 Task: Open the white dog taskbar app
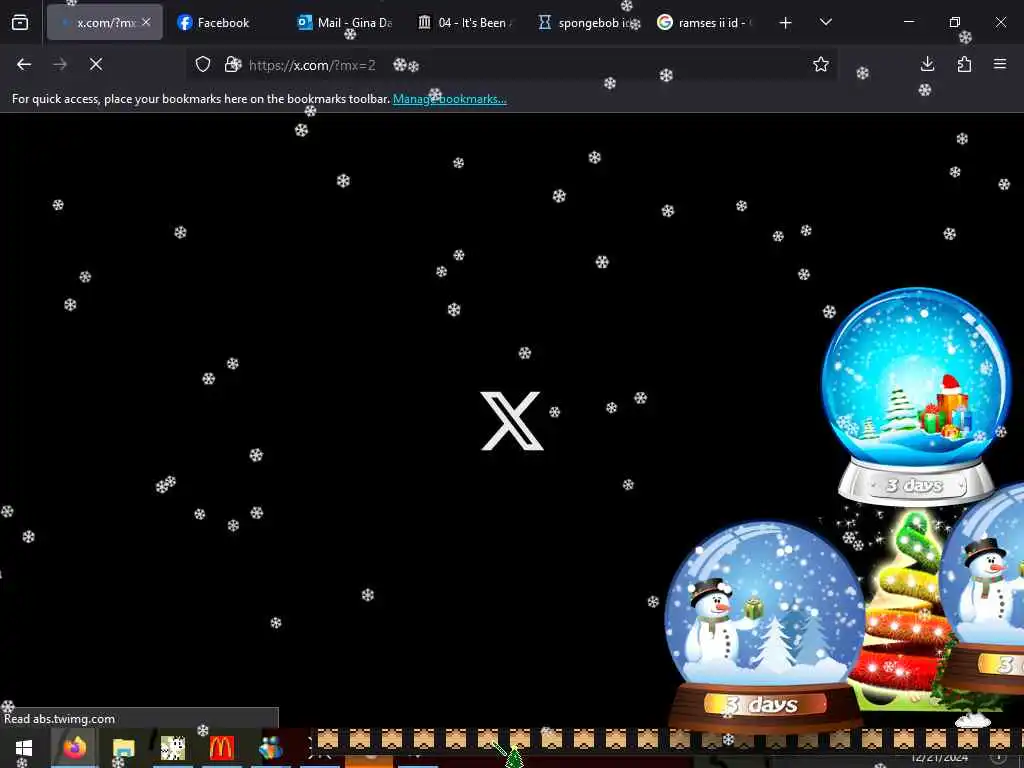click(x=172, y=748)
